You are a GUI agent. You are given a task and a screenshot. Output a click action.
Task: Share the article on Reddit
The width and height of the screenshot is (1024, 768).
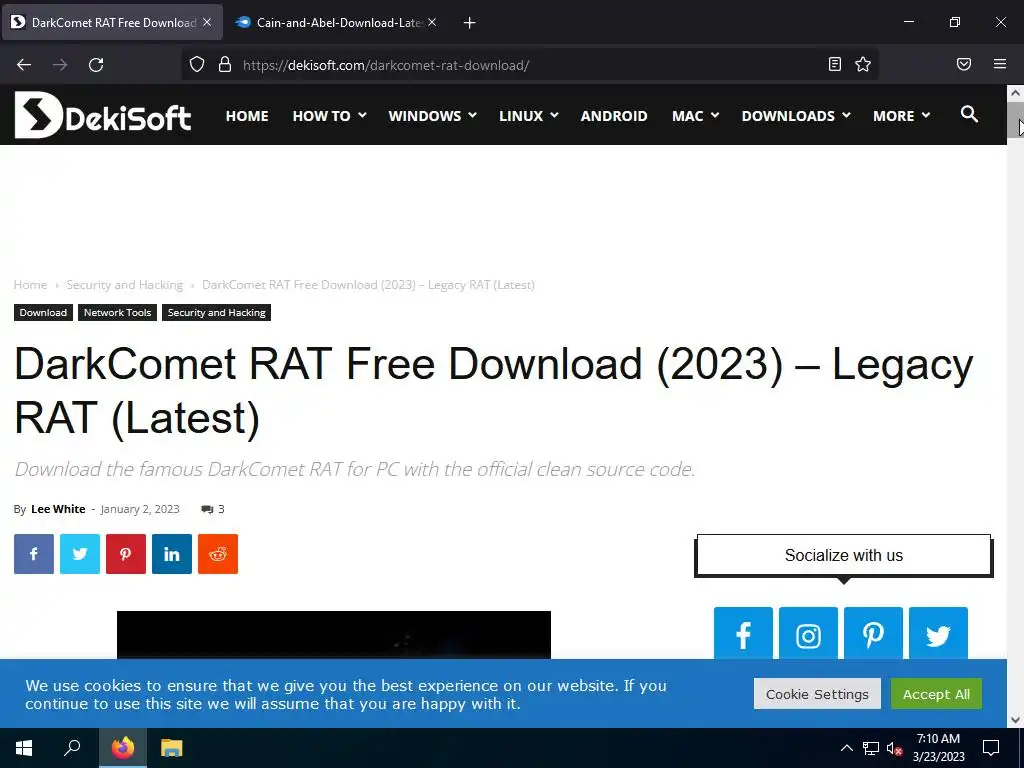(218, 554)
